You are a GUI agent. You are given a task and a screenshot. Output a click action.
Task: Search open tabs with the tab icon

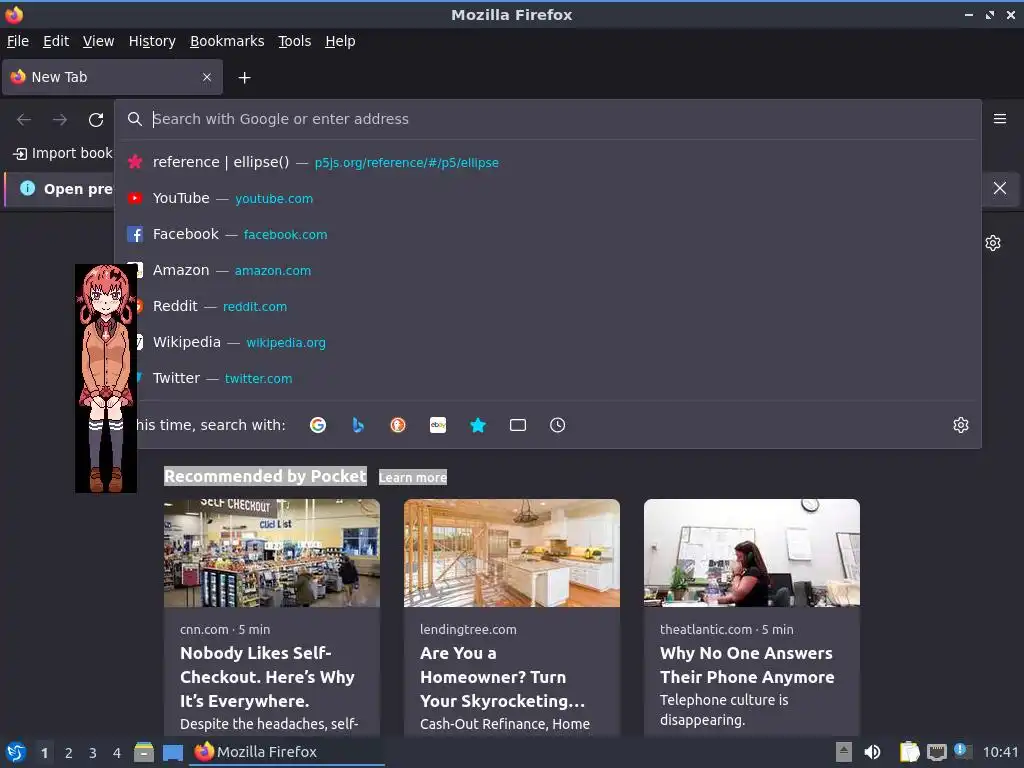518,425
